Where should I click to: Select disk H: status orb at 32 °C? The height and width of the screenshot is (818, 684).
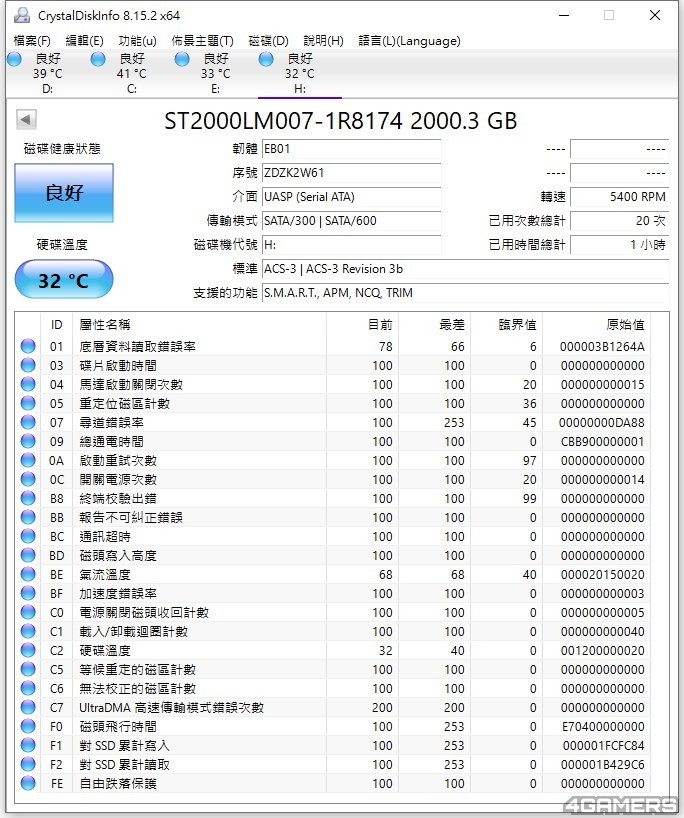coord(266,59)
